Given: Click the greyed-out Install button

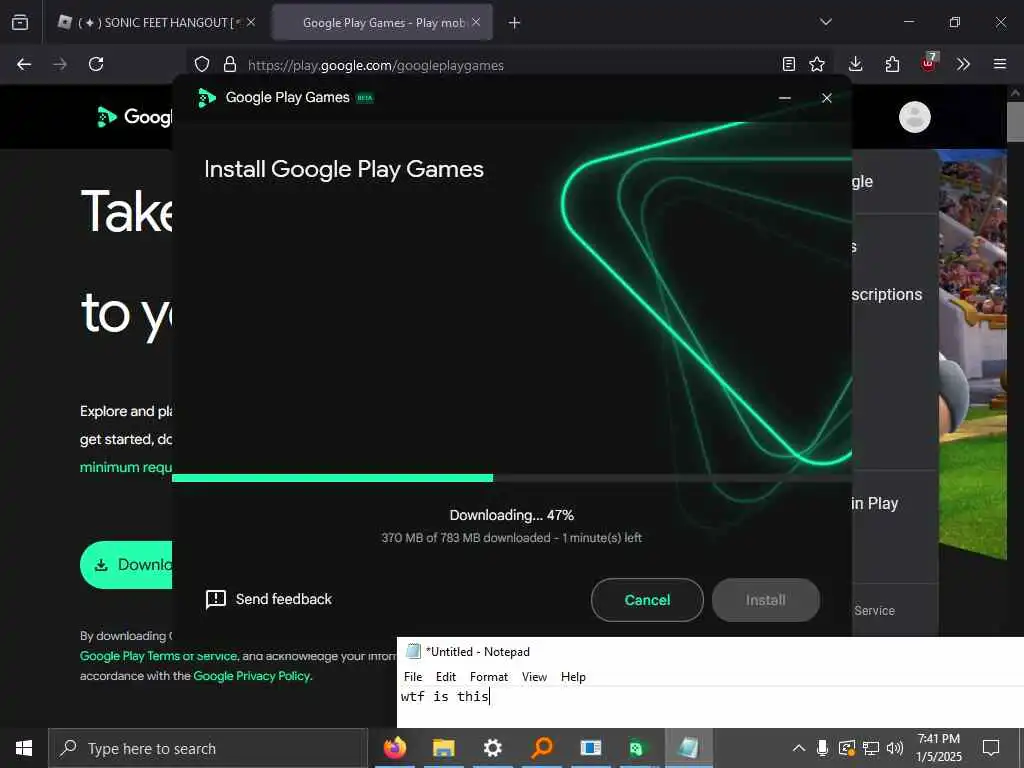Looking at the screenshot, I should 765,600.
